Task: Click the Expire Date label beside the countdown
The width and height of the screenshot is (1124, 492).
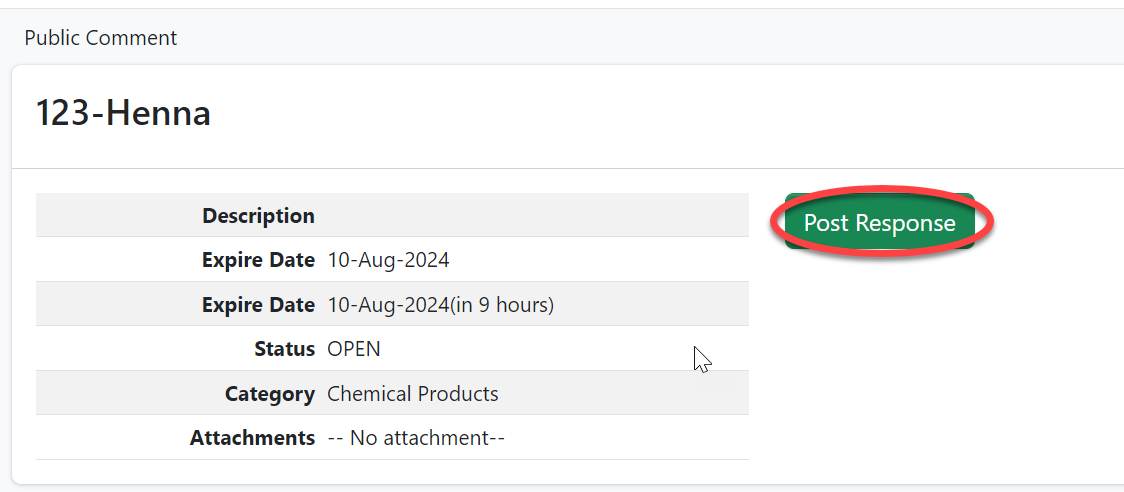Action: pos(258,305)
